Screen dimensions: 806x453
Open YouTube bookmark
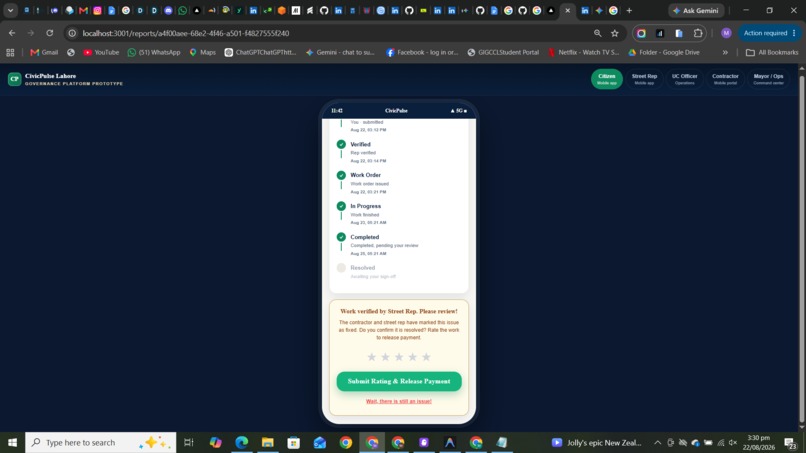tap(101, 52)
